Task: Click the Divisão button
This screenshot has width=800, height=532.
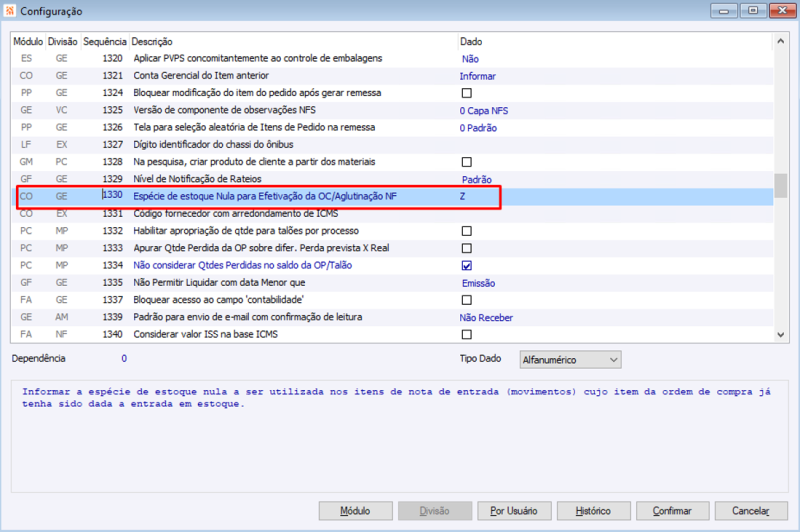Action: 435,511
